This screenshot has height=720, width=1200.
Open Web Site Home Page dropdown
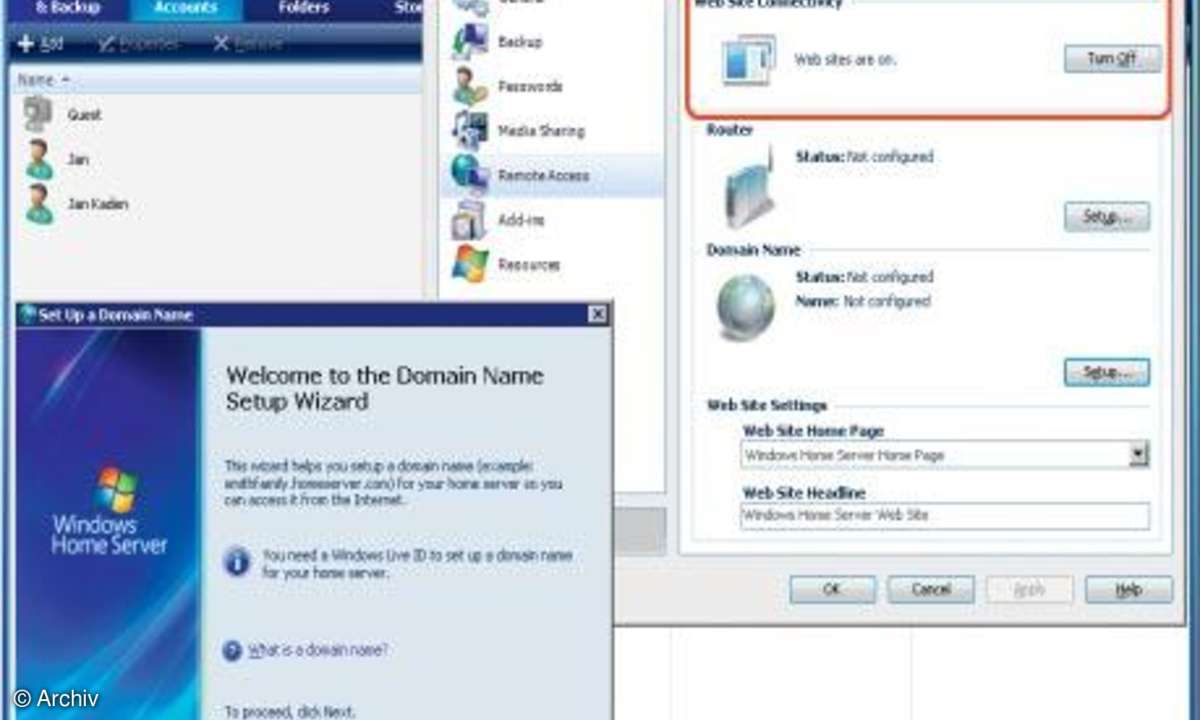[x=1138, y=455]
